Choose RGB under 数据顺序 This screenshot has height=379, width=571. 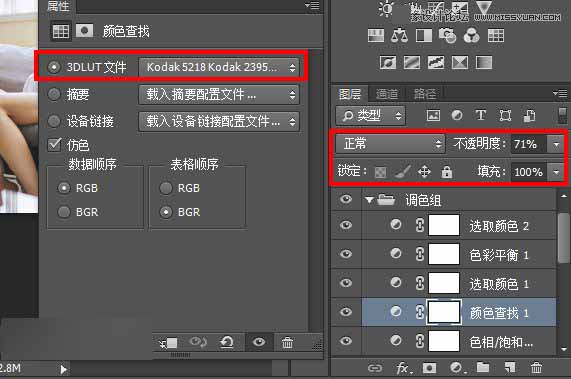[x=64, y=188]
